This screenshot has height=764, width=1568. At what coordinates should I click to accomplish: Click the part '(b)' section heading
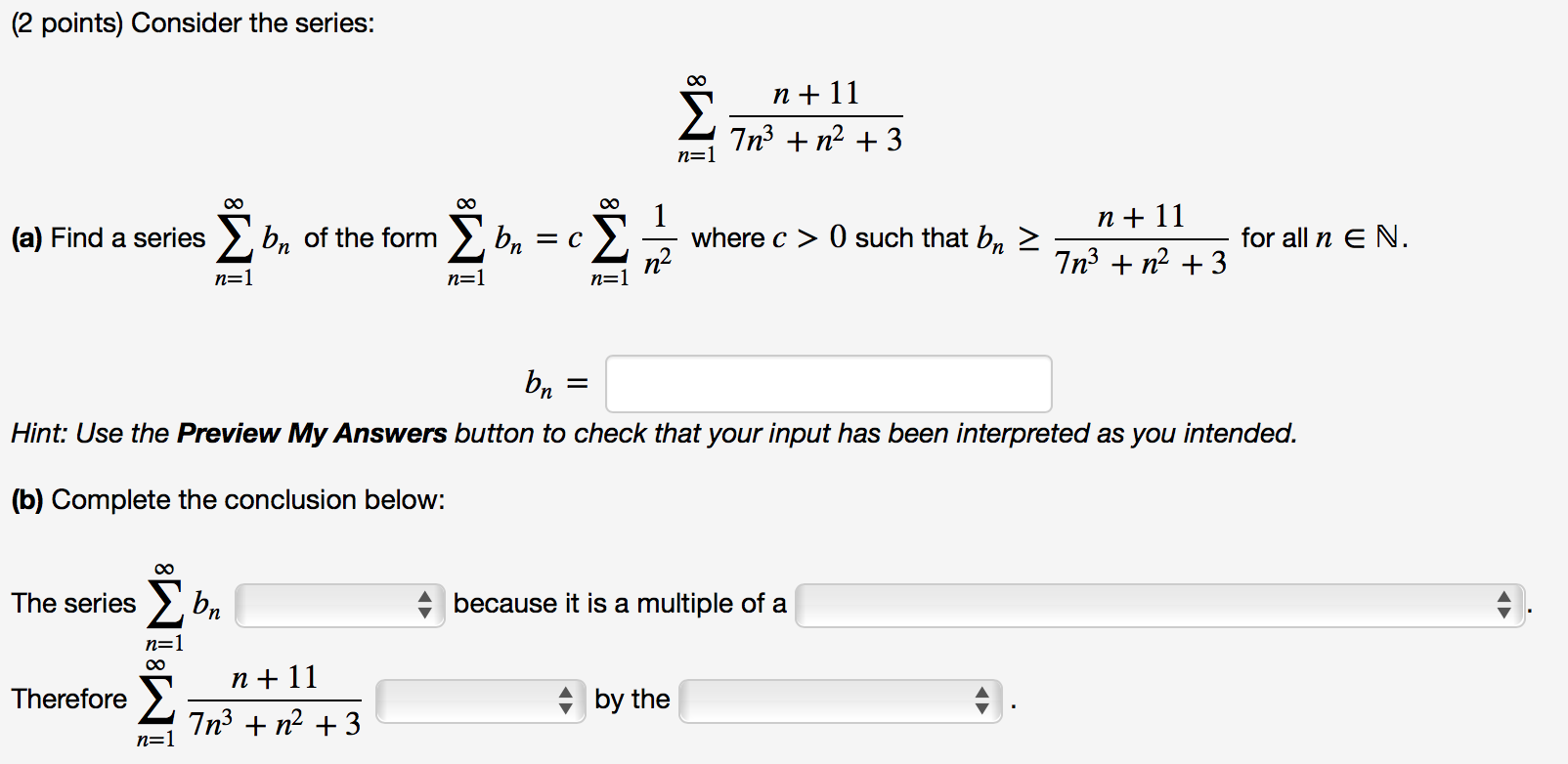pos(28,499)
